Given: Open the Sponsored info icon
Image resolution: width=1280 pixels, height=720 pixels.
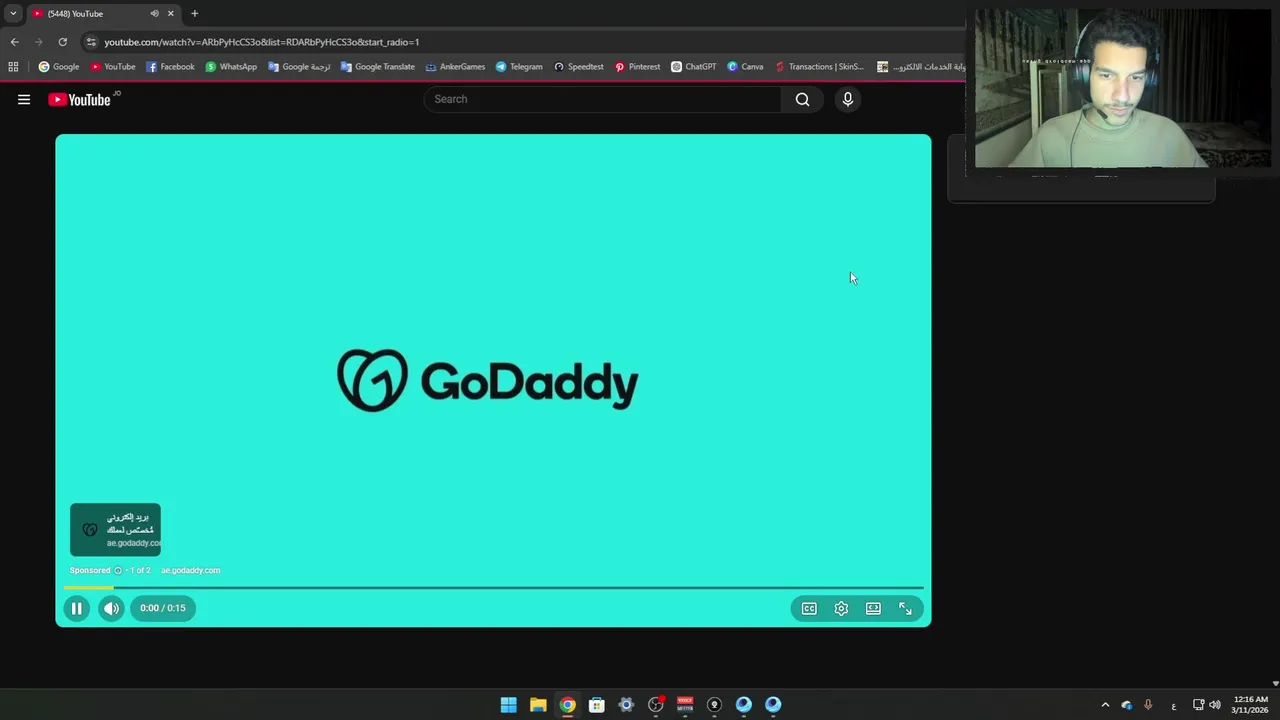Looking at the screenshot, I should click(x=118, y=570).
